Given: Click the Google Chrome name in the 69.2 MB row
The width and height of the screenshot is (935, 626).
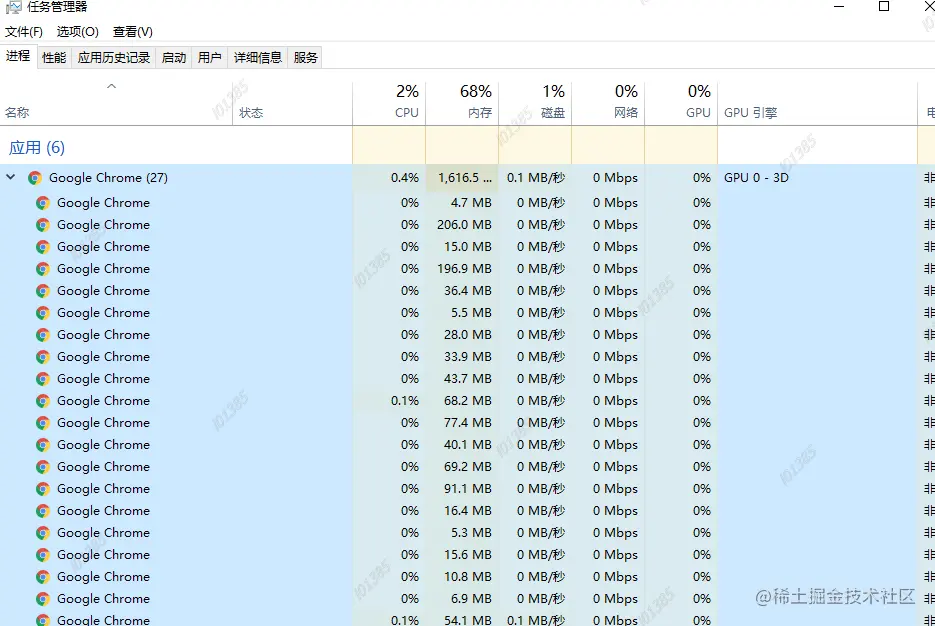Looking at the screenshot, I should click(x=103, y=467).
